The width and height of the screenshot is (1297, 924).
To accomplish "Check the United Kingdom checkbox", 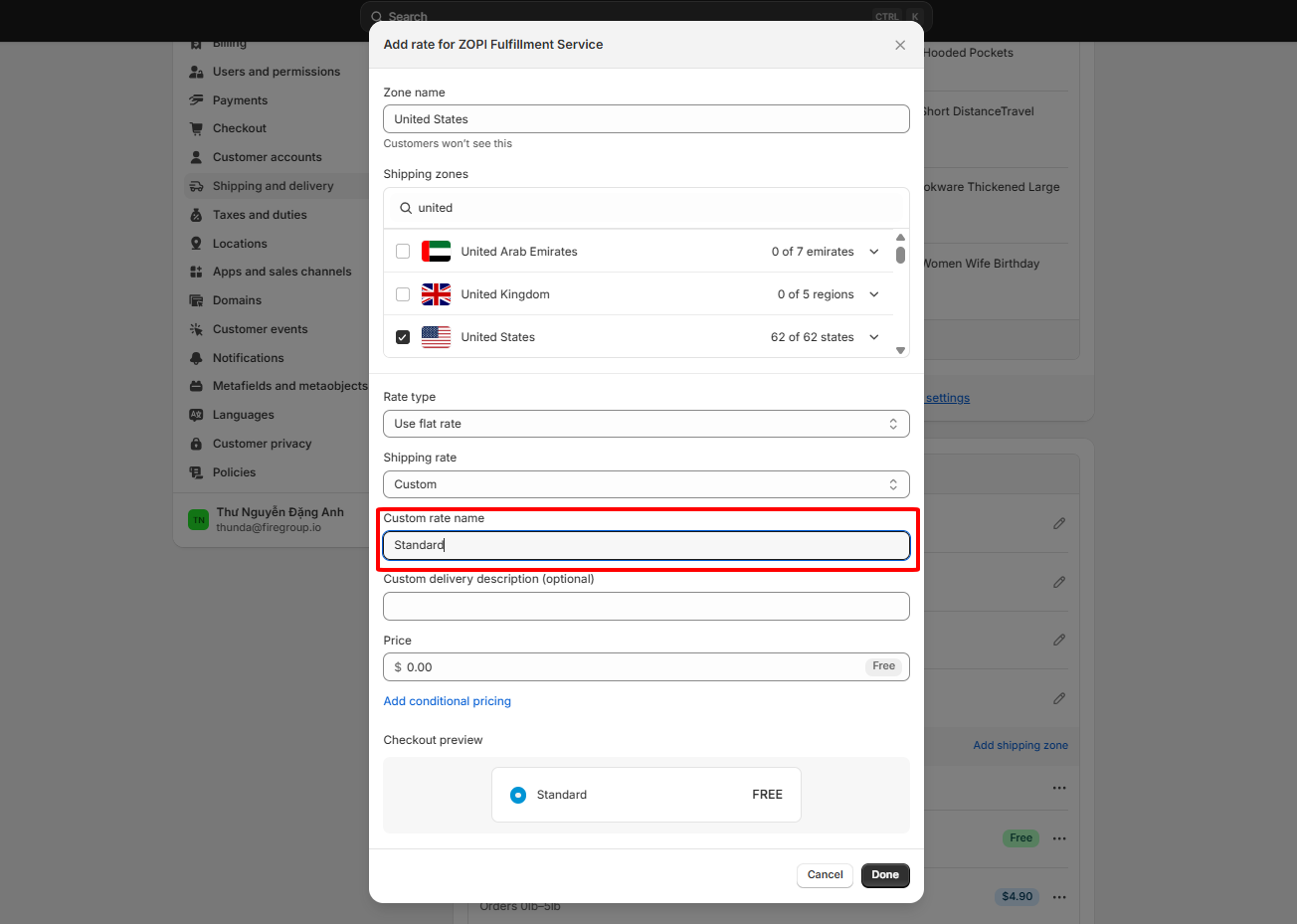I will click(x=403, y=294).
